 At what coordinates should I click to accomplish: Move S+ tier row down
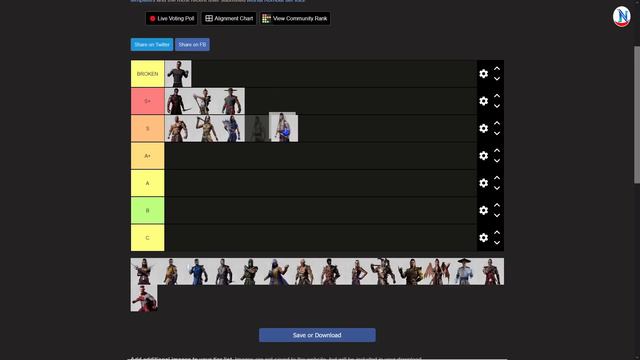click(x=497, y=106)
